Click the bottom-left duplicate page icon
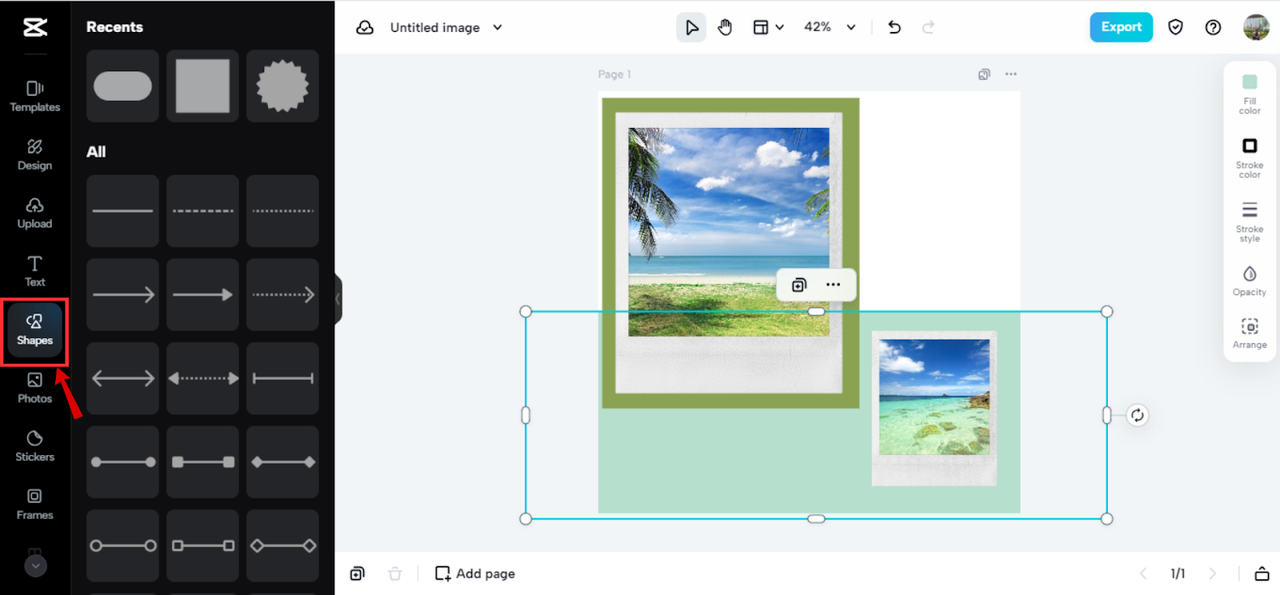The height and width of the screenshot is (595, 1280). (x=357, y=573)
